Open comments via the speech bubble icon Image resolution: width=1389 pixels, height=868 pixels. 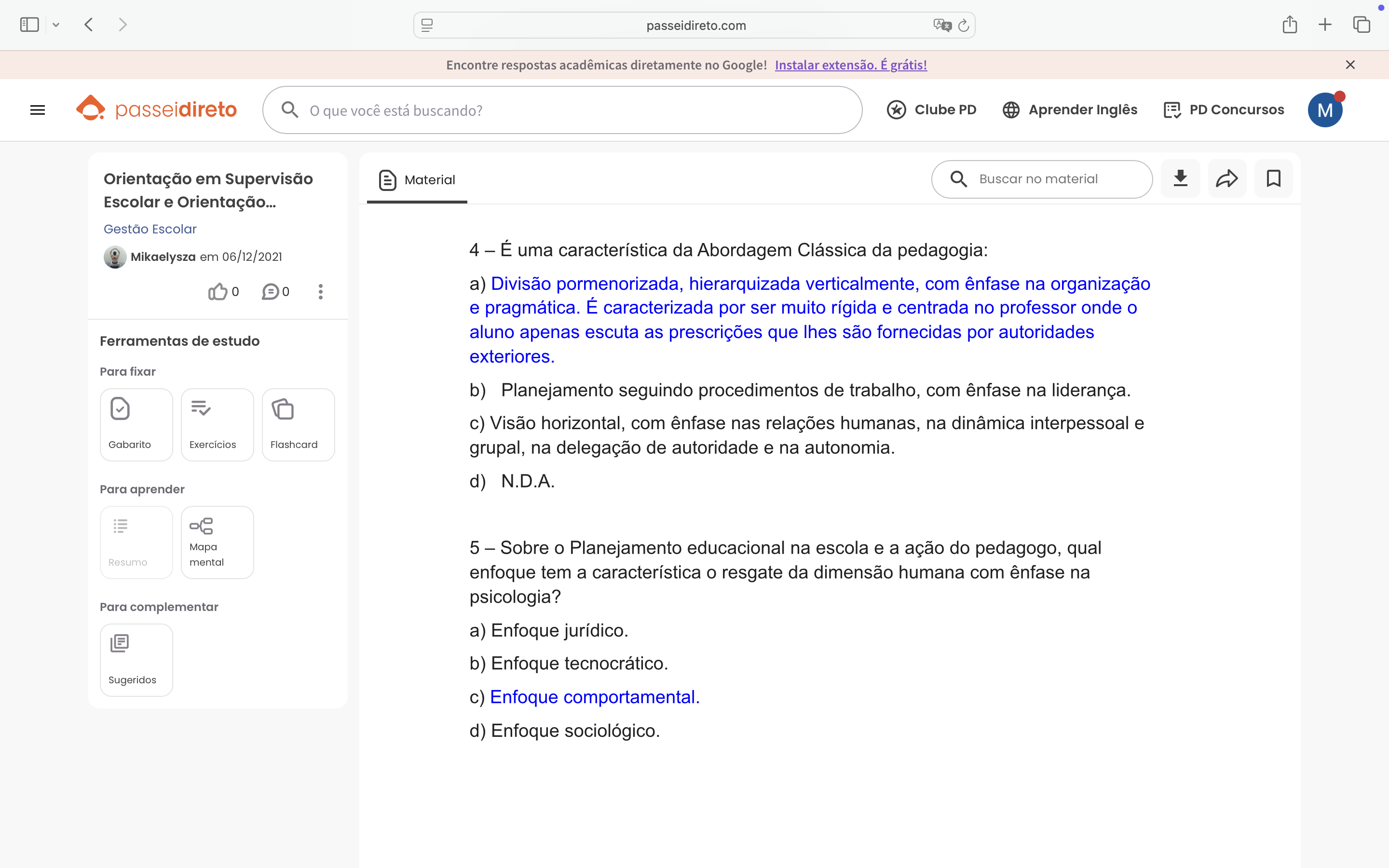point(271,292)
